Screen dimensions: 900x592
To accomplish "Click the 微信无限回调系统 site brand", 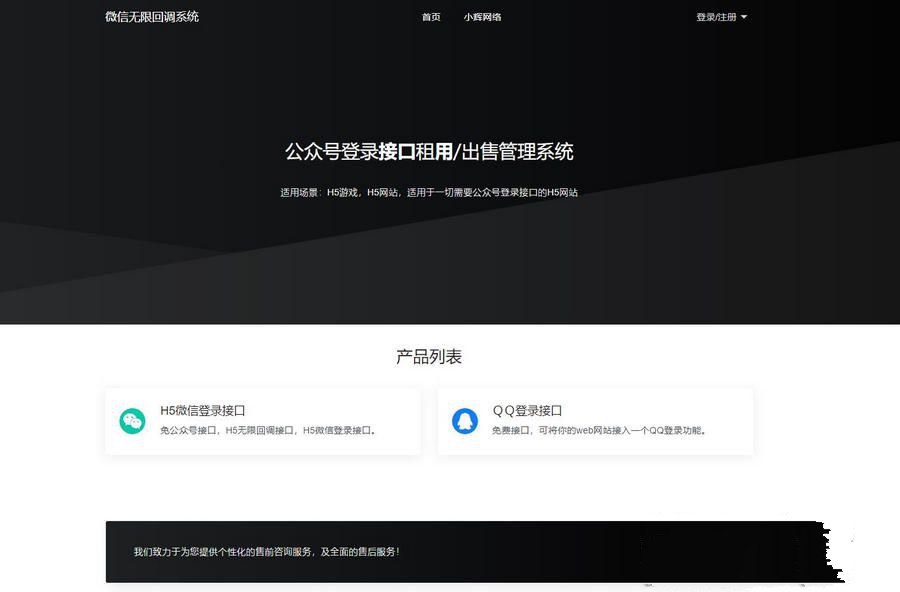I will click(x=152, y=17).
